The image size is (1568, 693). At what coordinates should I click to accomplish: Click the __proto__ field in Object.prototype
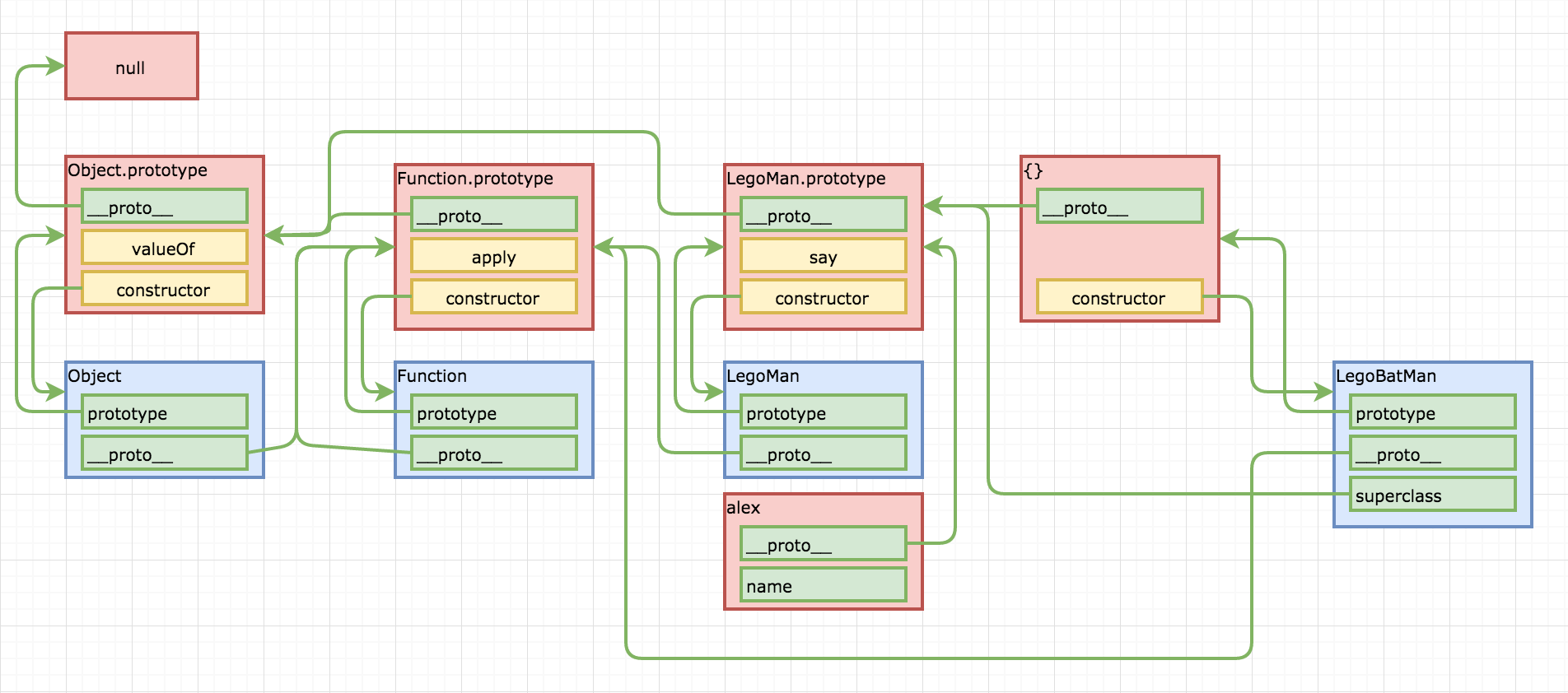[x=165, y=207]
